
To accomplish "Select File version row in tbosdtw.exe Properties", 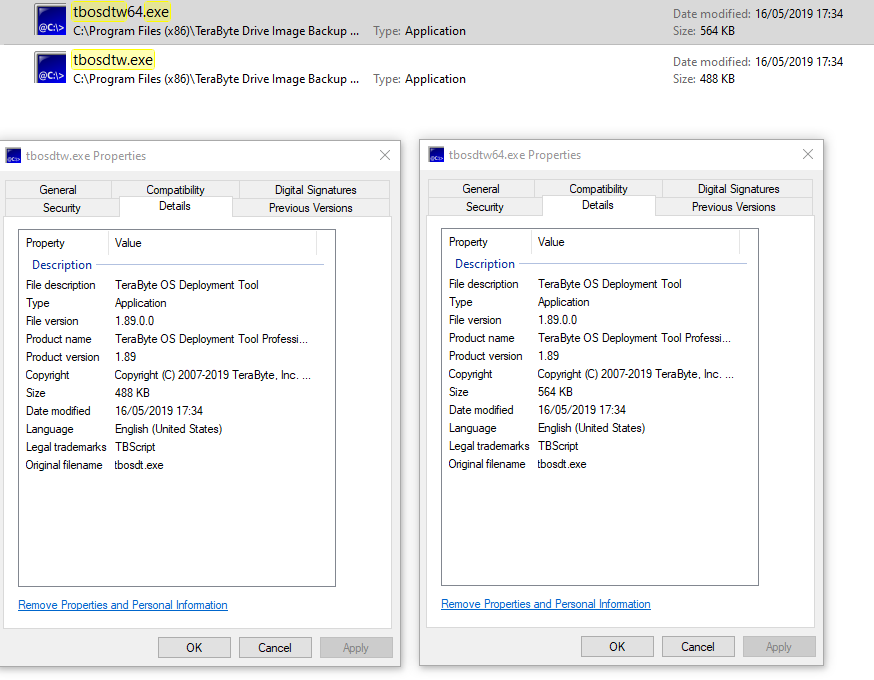I will point(173,321).
